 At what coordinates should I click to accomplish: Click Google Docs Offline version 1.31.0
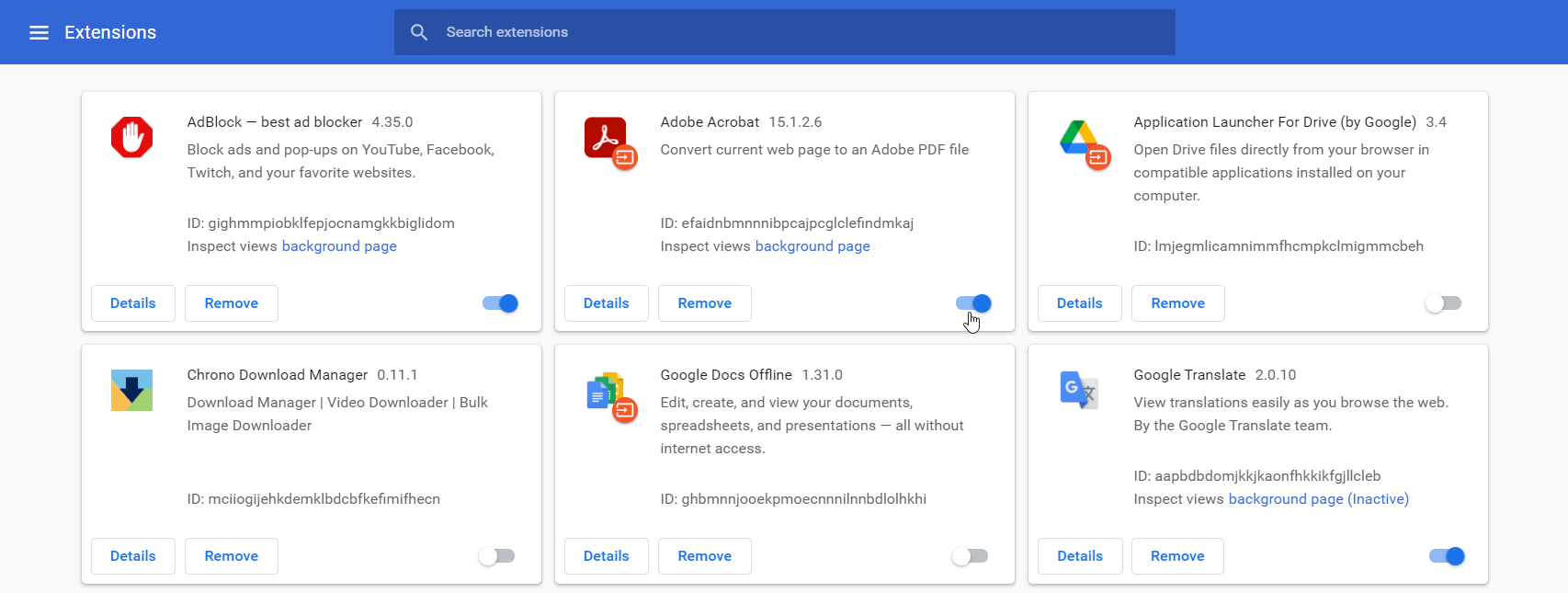click(822, 375)
